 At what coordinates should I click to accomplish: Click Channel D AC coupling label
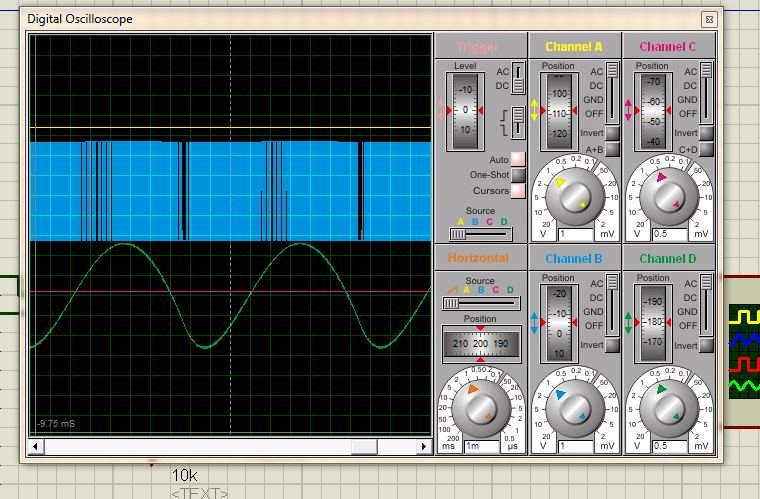(690, 283)
